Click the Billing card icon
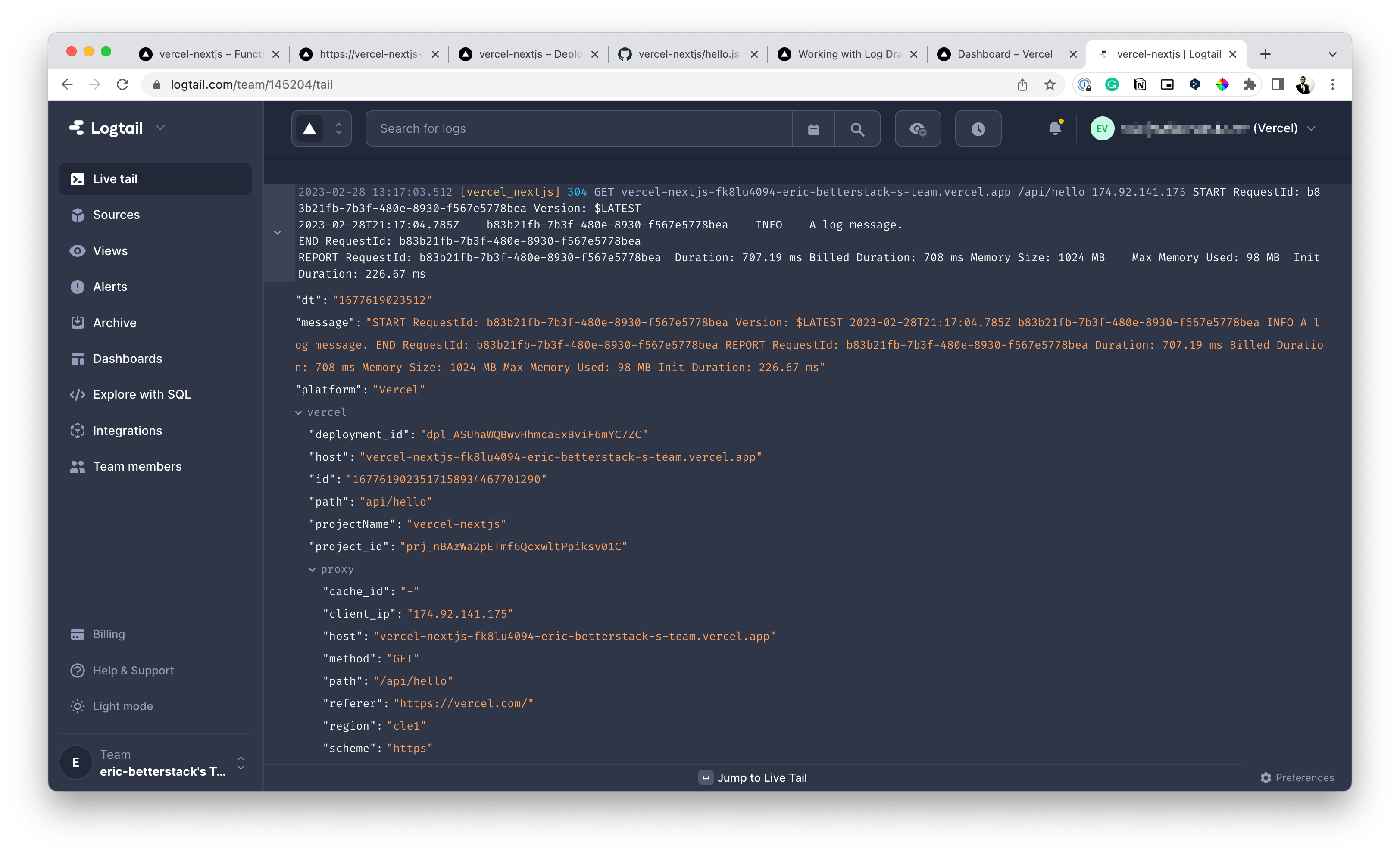 77,635
